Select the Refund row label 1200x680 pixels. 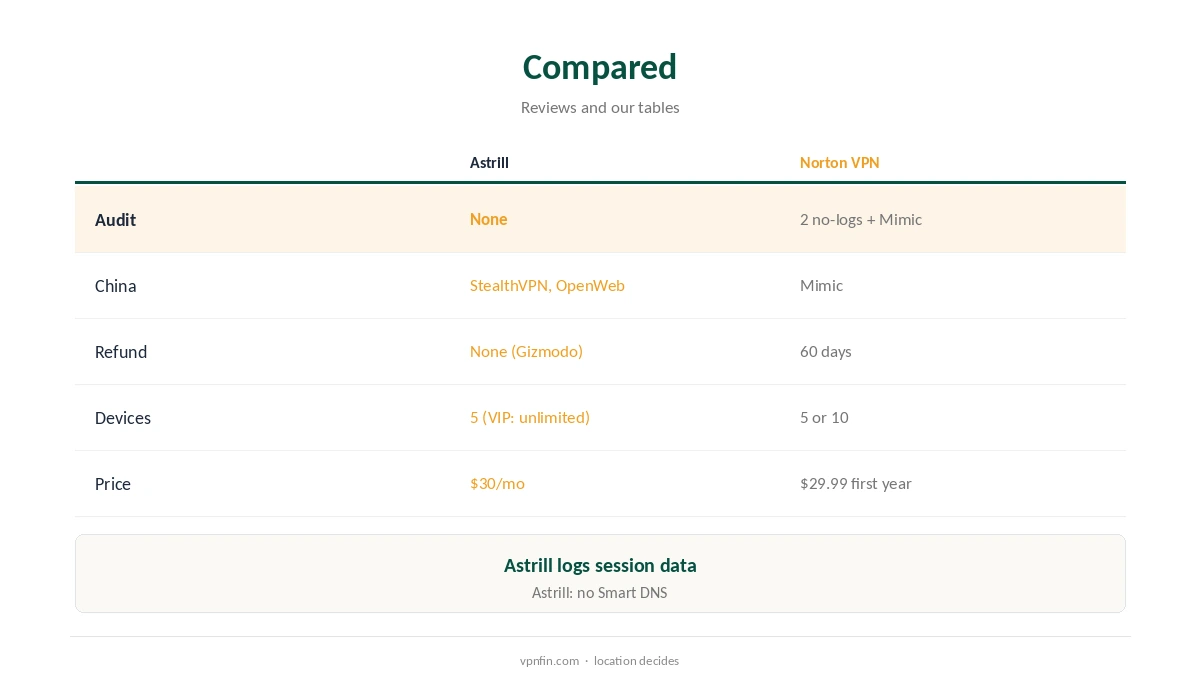coord(121,352)
